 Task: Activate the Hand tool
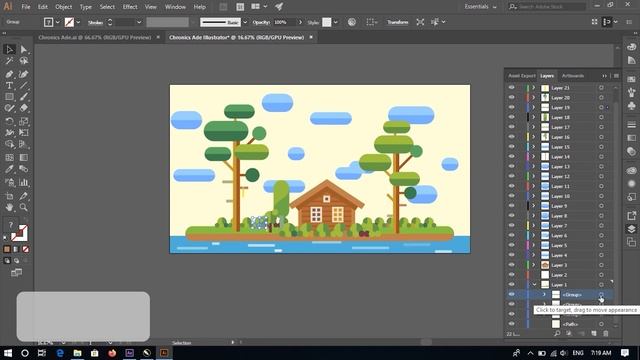[9, 208]
